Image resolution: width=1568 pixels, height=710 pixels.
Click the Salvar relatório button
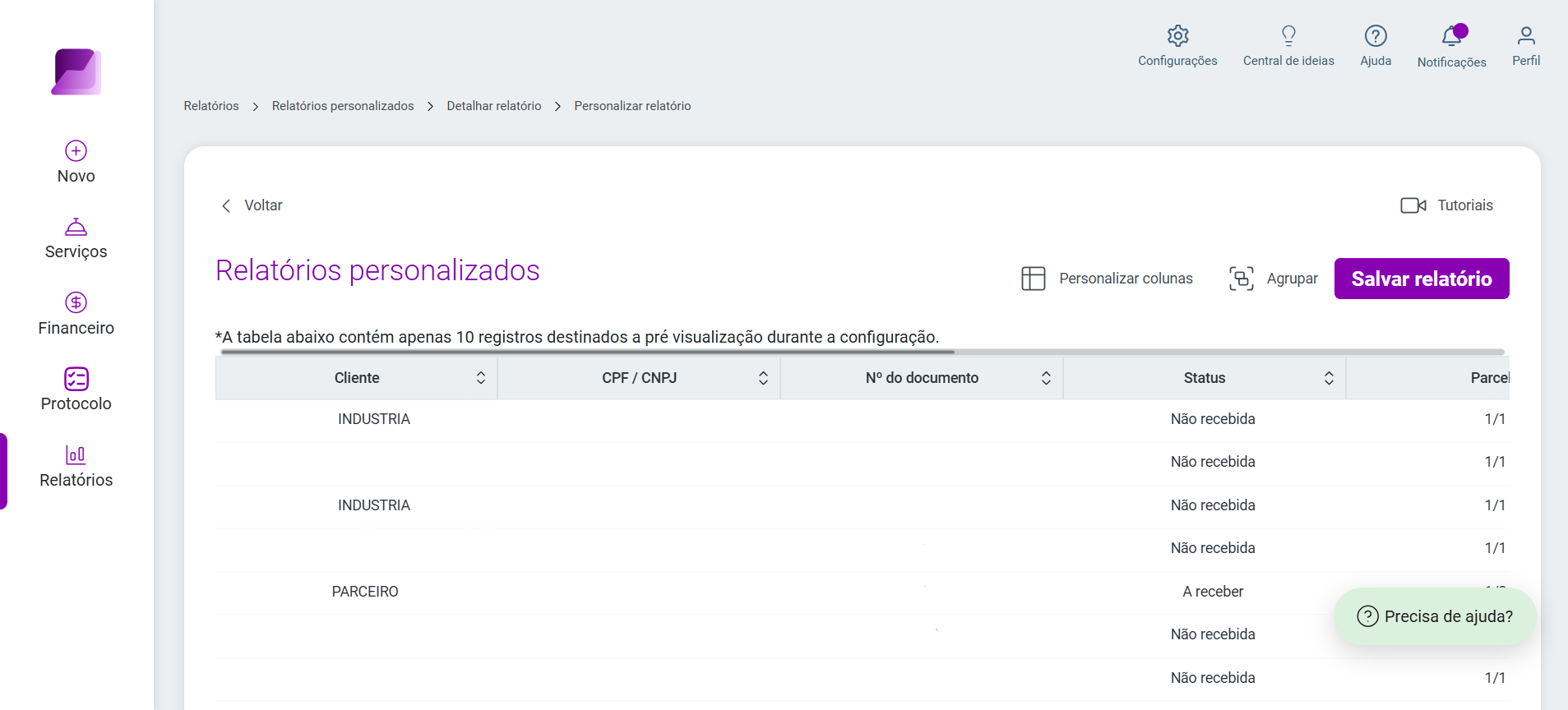coord(1422,279)
